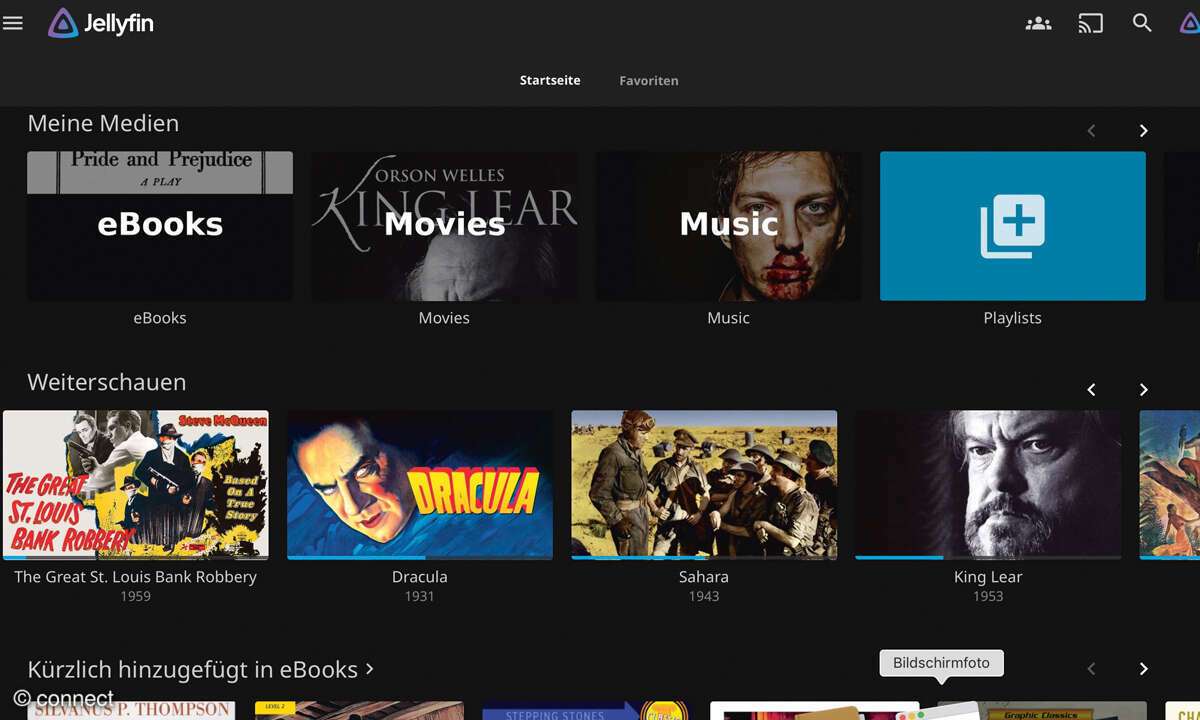
Task: Switch to the Startseite tab
Action: pos(550,80)
